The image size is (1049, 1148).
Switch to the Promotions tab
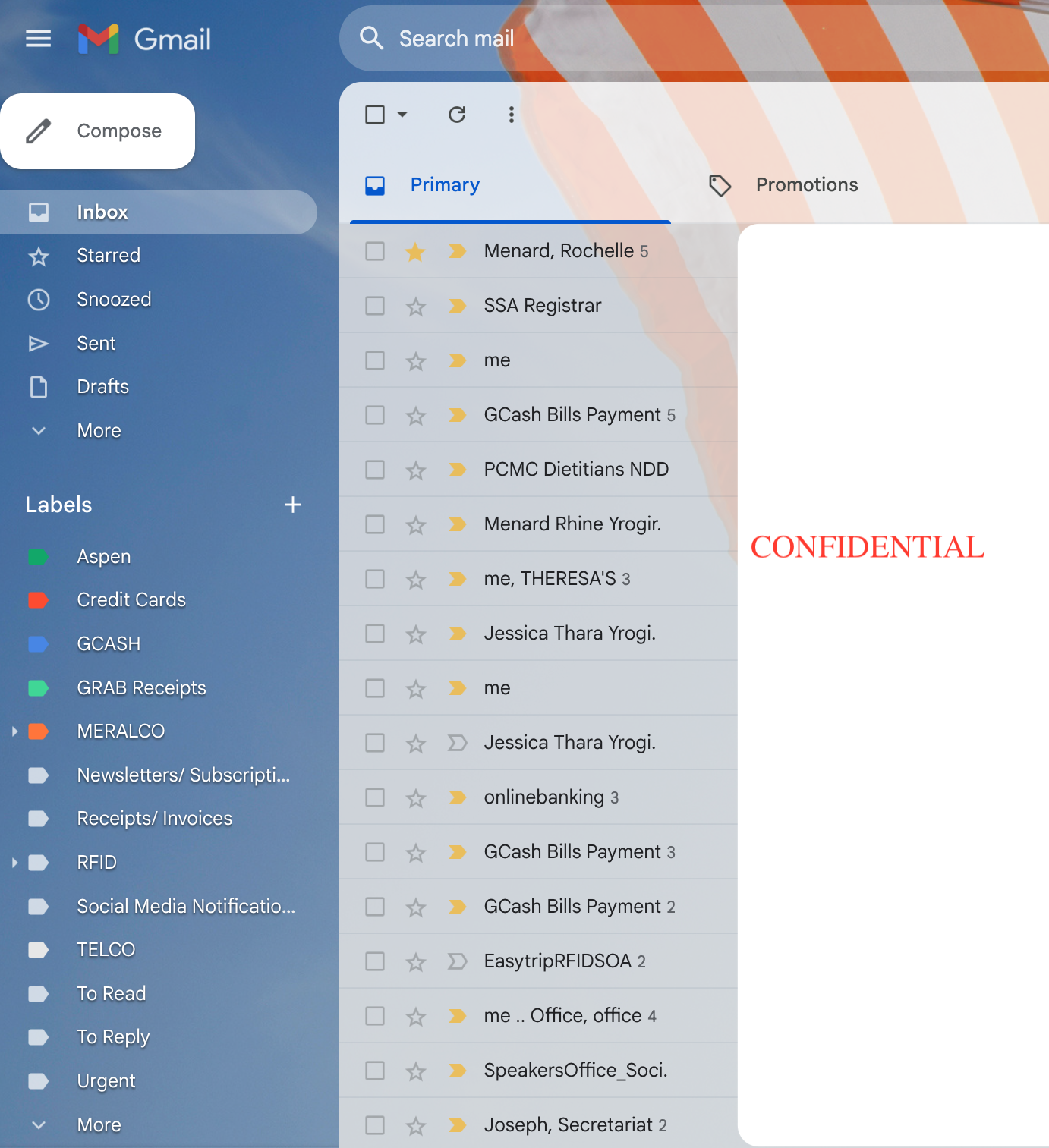[x=806, y=185]
